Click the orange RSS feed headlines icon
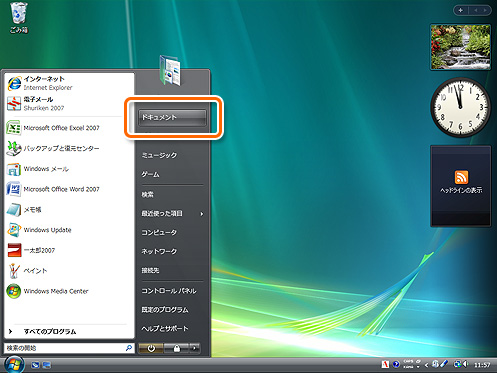The height and width of the screenshot is (373, 497). [x=461, y=177]
